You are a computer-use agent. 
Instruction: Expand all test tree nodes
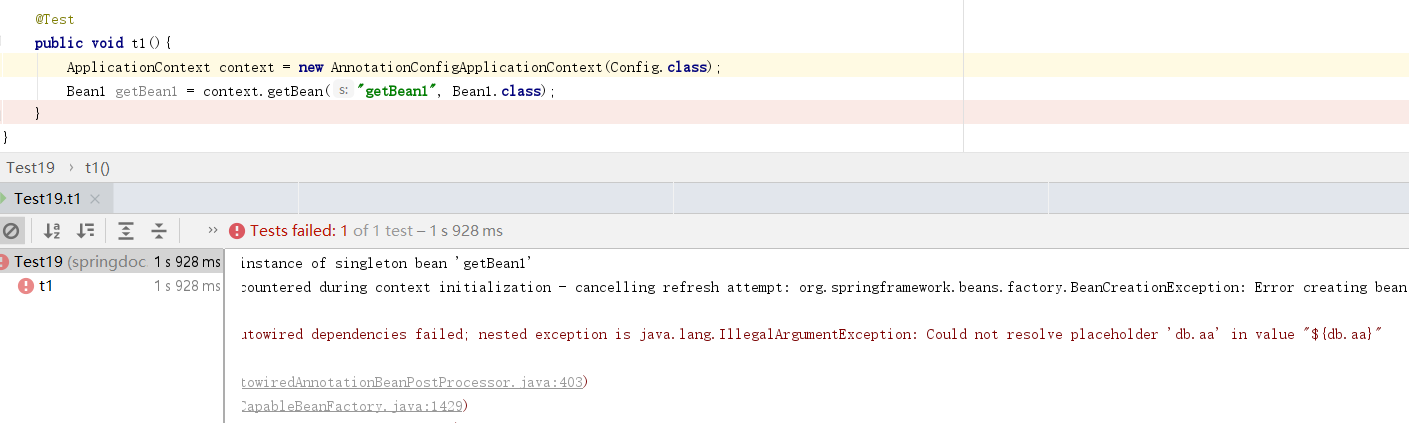point(126,231)
